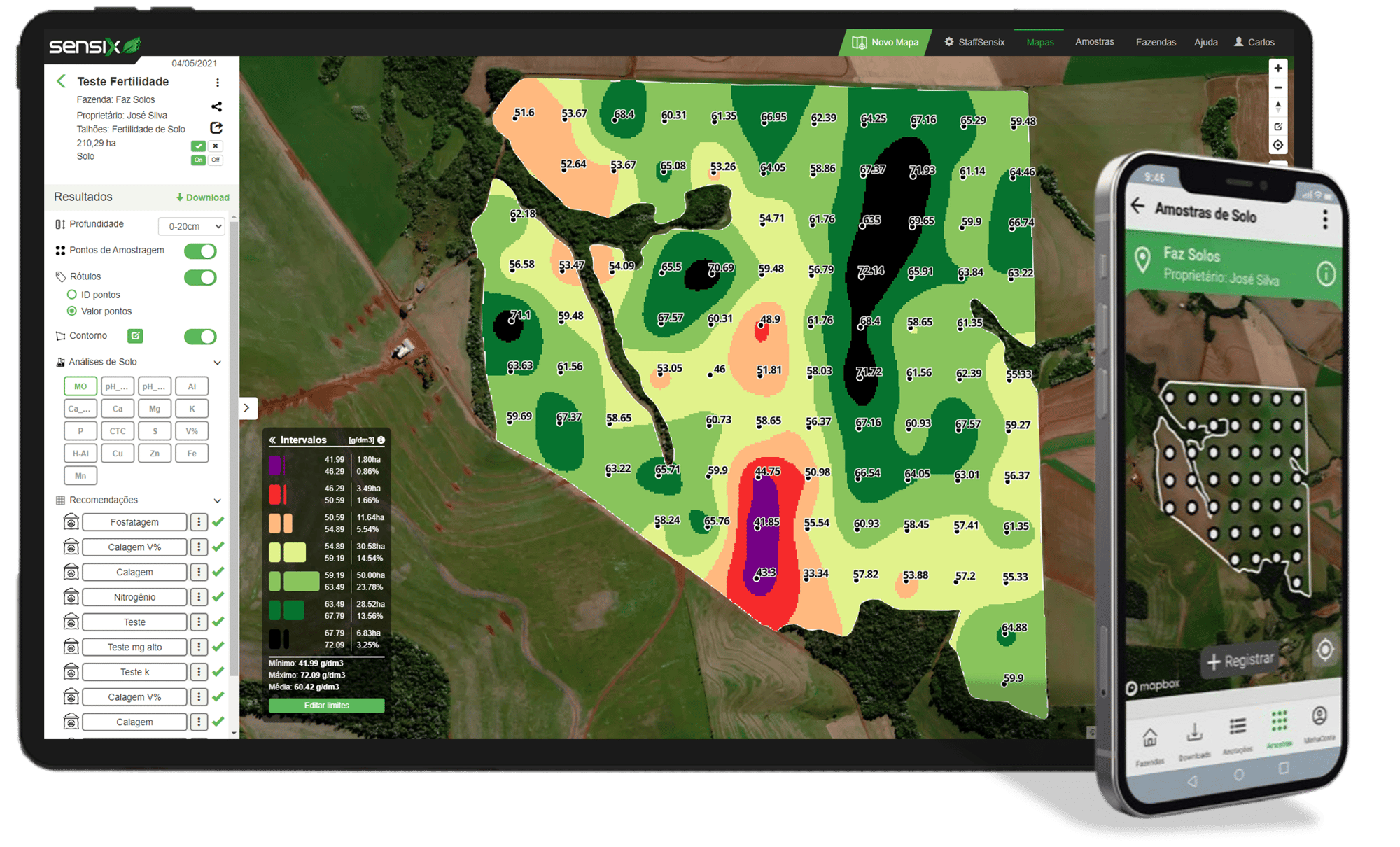The height and width of the screenshot is (847, 1400).
Task: Open the options menu for the Fosfatagem recommendation
Action: click(199, 522)
